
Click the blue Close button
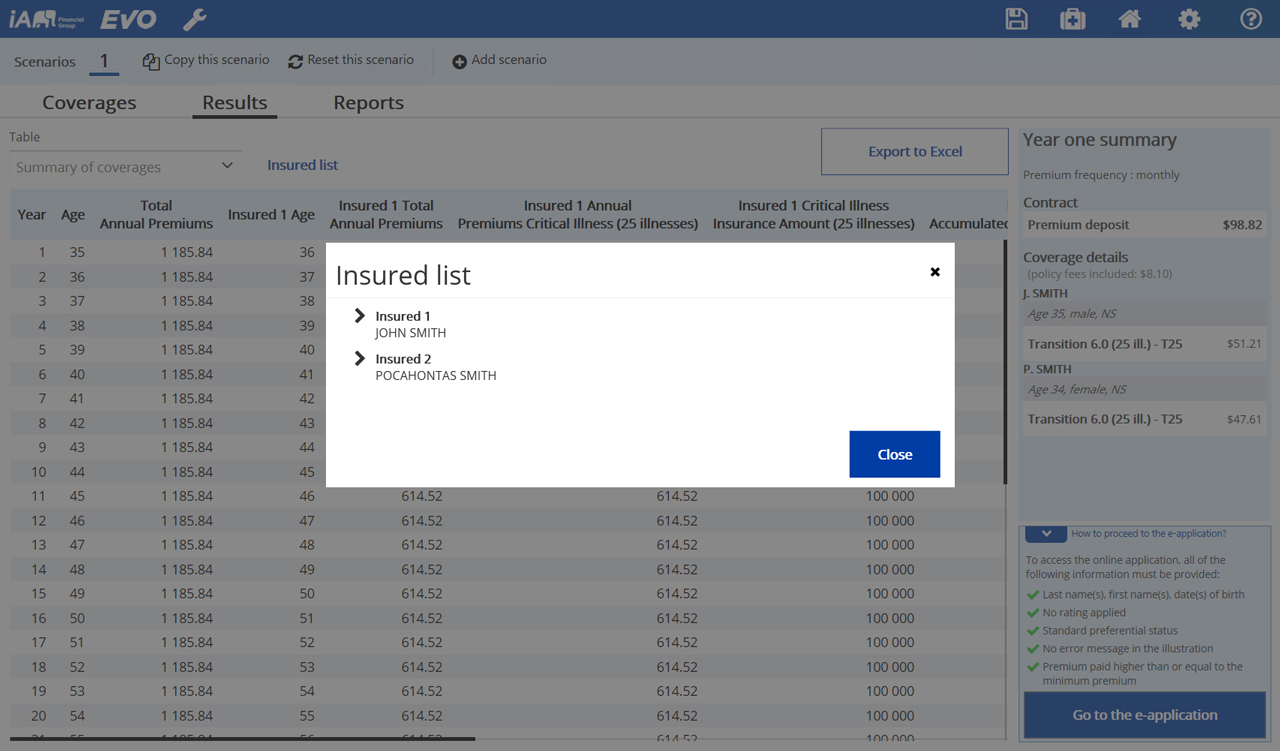point(895,454)
